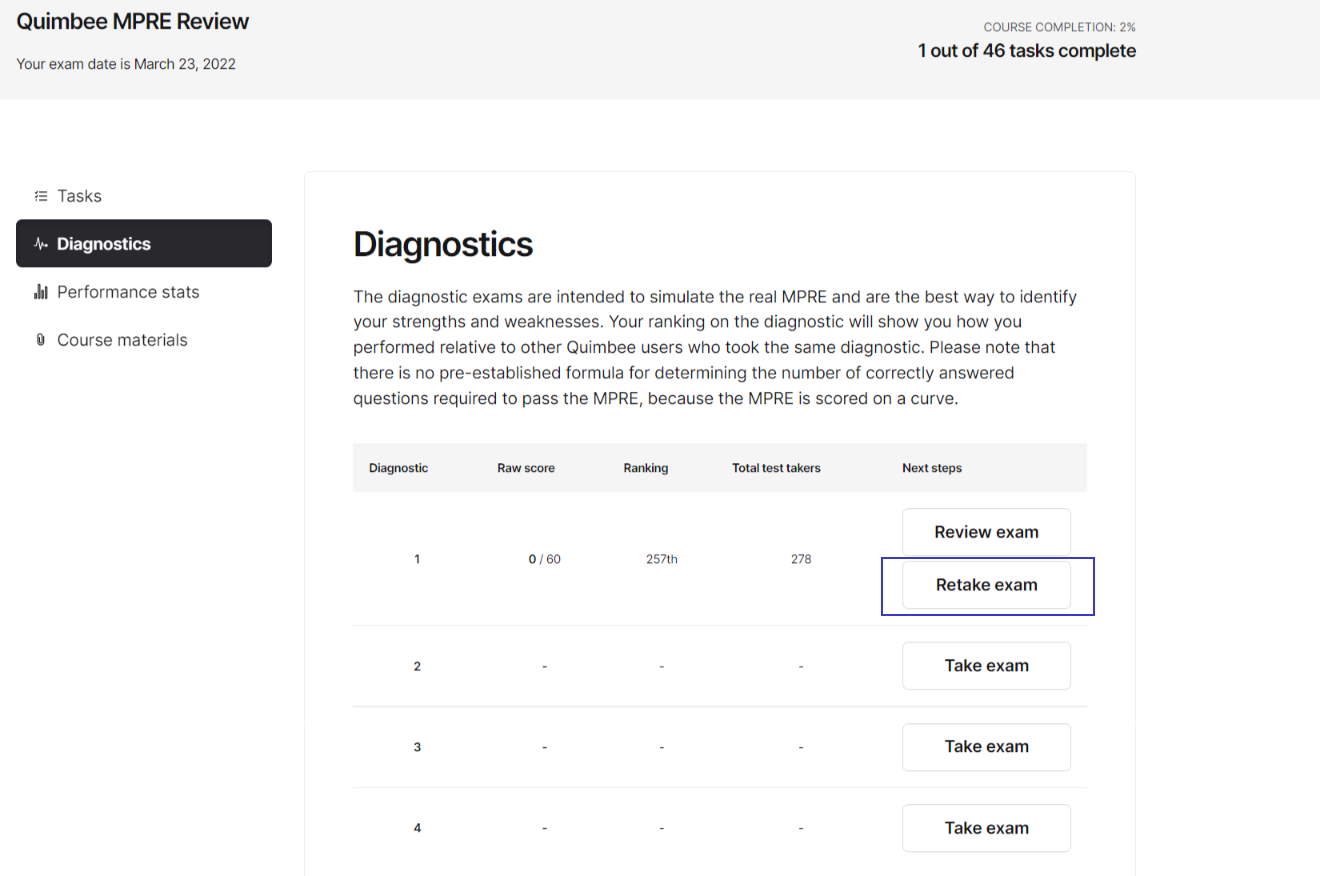Viewport: 1320px width, 876px height.
Task: Click the Course materials paperclip icon
Action: pos(41,340)
